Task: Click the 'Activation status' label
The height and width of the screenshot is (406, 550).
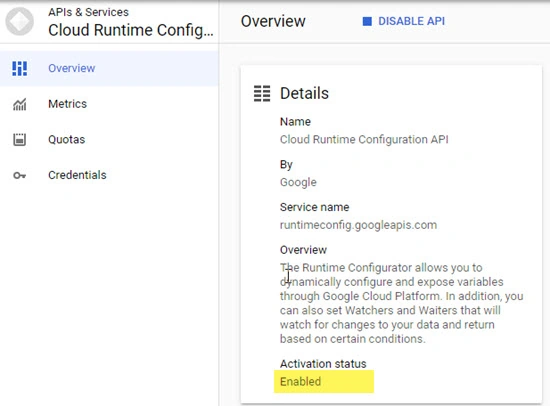Action: [x=323, y=364]
